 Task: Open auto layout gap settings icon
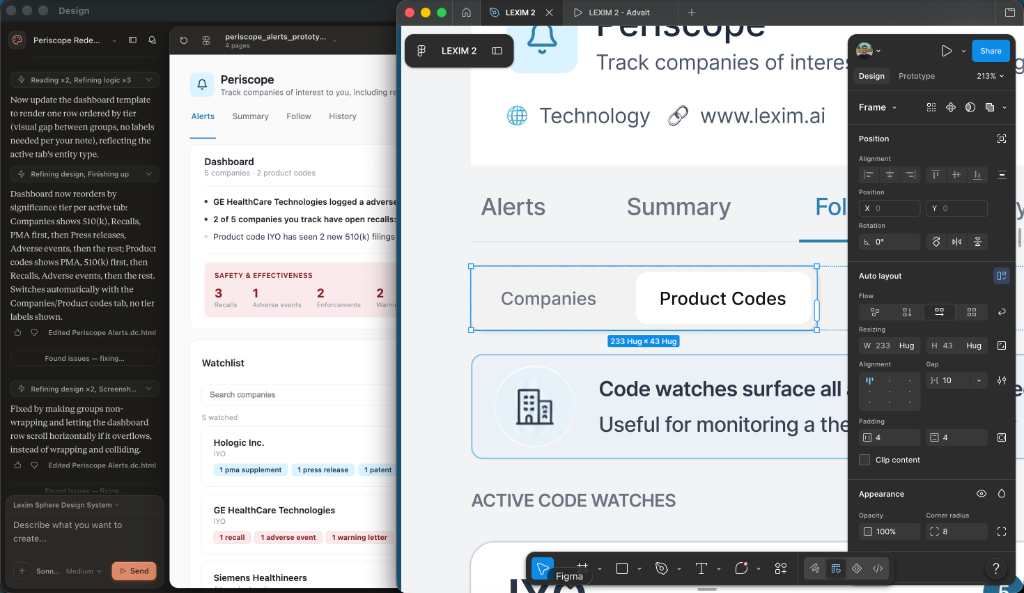pos(1001,380)
